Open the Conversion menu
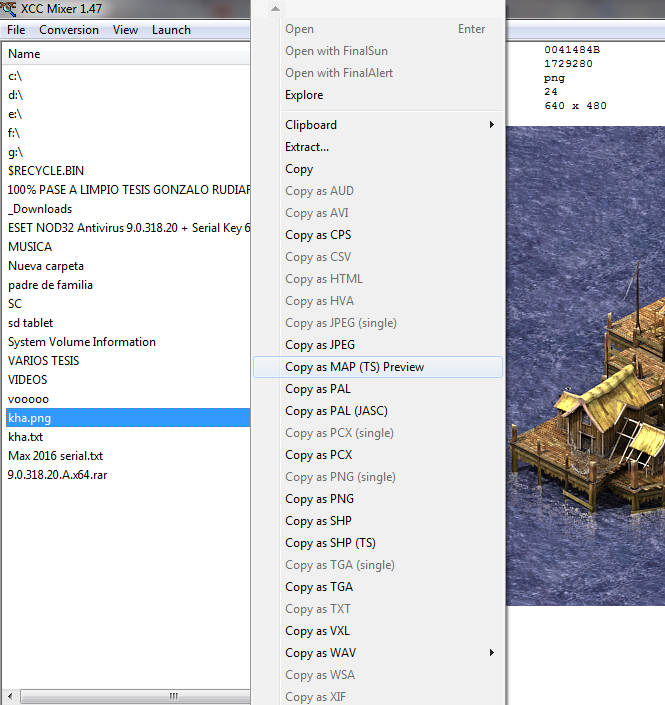 click(x=69, y=30)
